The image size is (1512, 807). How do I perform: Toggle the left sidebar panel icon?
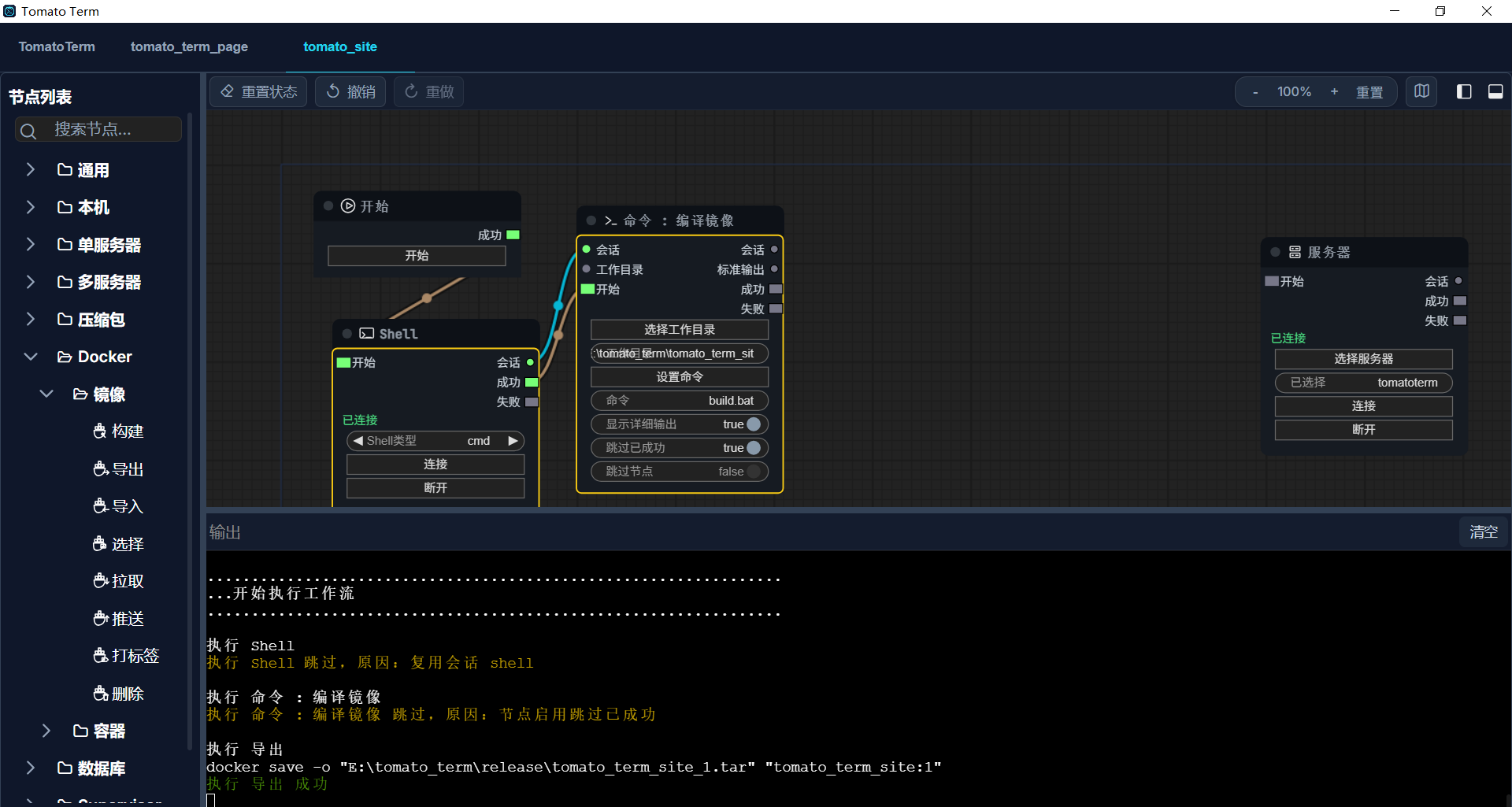[1464, 91]
